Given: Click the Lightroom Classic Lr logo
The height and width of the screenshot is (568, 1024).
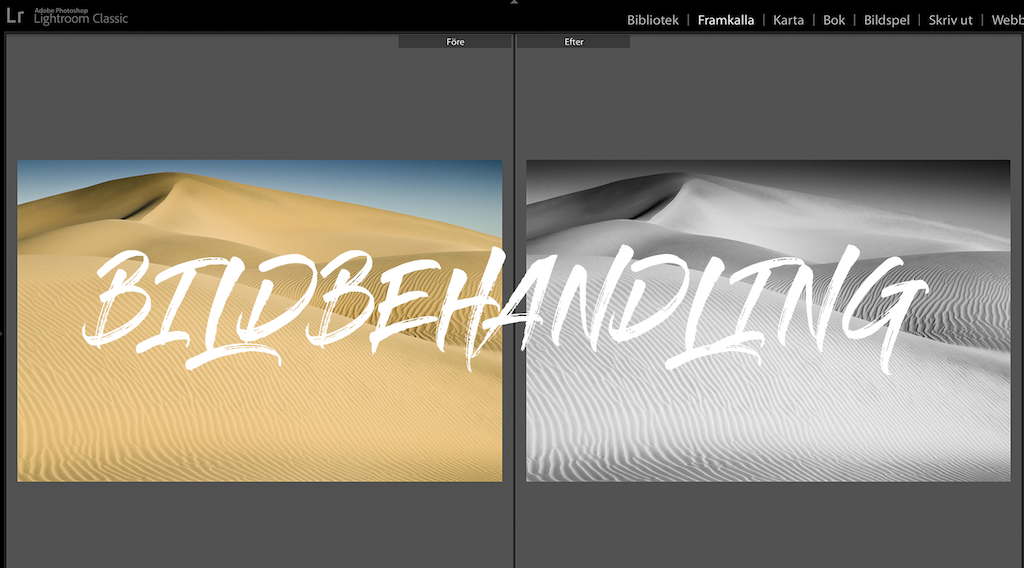Looking at the screenshot, I should [x=14, y=16].
